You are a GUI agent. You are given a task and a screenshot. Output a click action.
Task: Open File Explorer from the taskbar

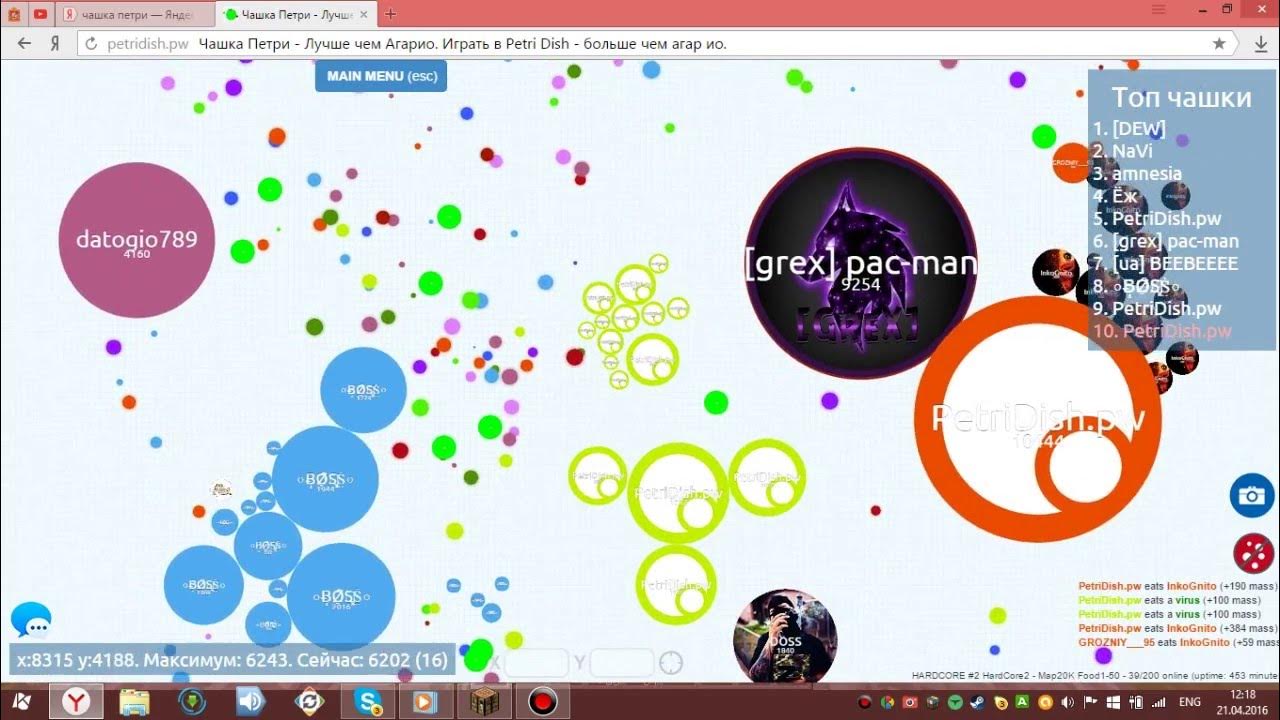134,702
